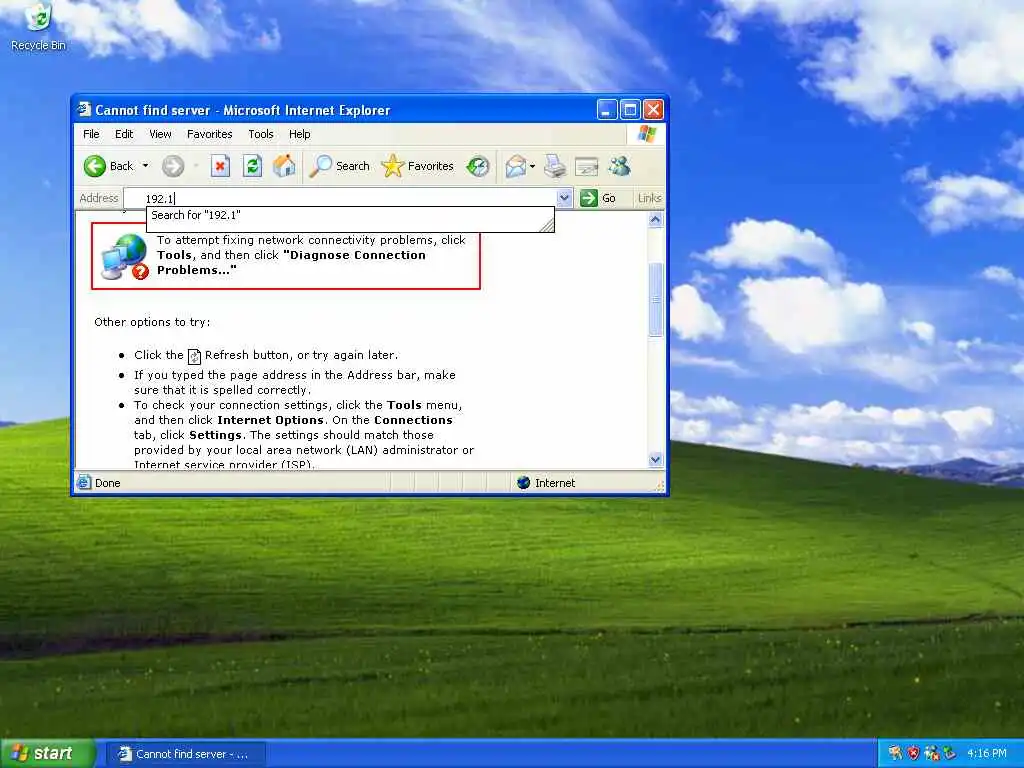The height and width of the screenshot is (768, 1024).
Task: Click the page scroll up arrow
Action: [x=656, y=219]
